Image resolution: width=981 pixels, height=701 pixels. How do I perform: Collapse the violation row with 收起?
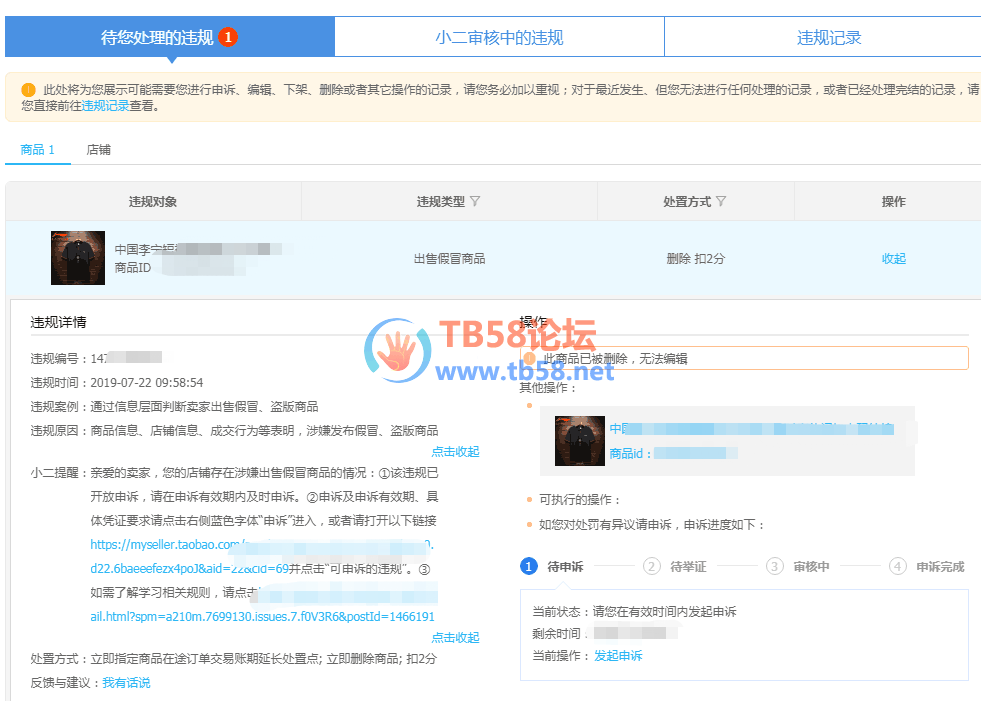[893, 258]
